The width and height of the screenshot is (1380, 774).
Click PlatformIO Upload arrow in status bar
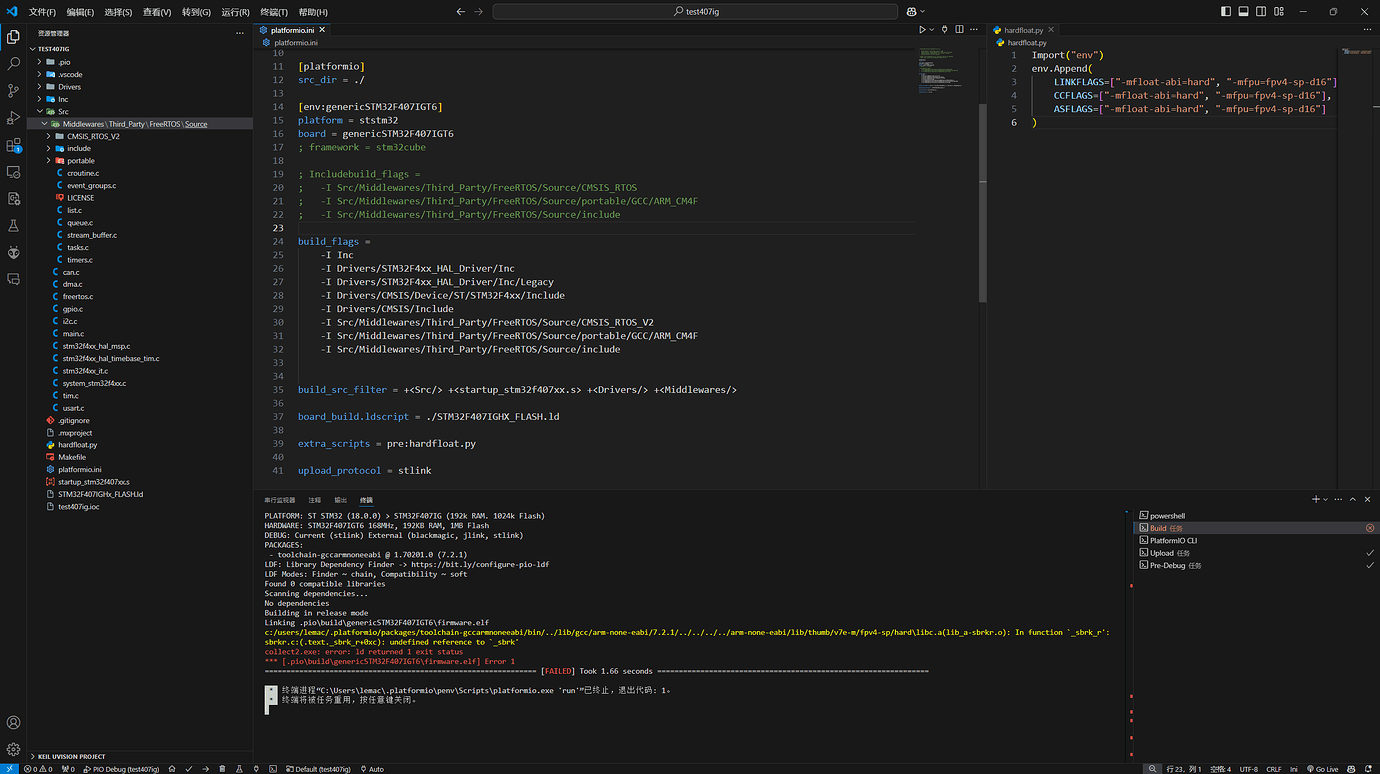[x=205, y=769]
